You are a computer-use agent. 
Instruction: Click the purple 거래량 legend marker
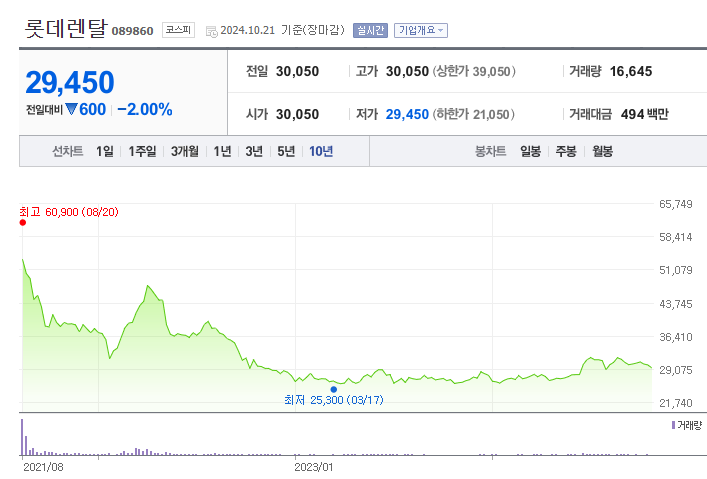tap(673, 425)
